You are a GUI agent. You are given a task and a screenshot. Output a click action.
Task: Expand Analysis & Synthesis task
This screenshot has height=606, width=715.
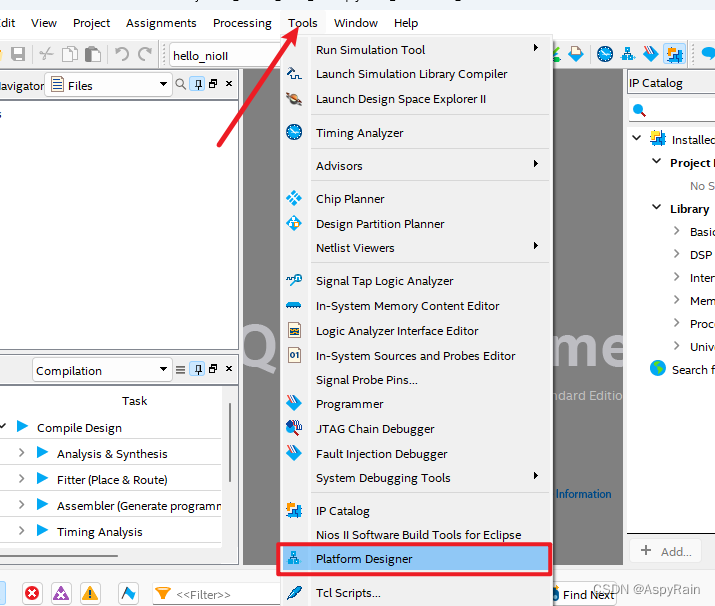(21, 453)
